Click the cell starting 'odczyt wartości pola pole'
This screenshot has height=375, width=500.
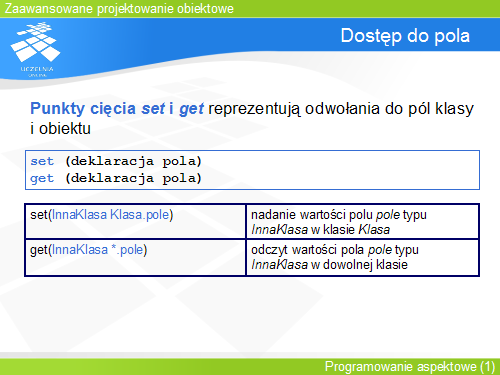pos(363,257)
